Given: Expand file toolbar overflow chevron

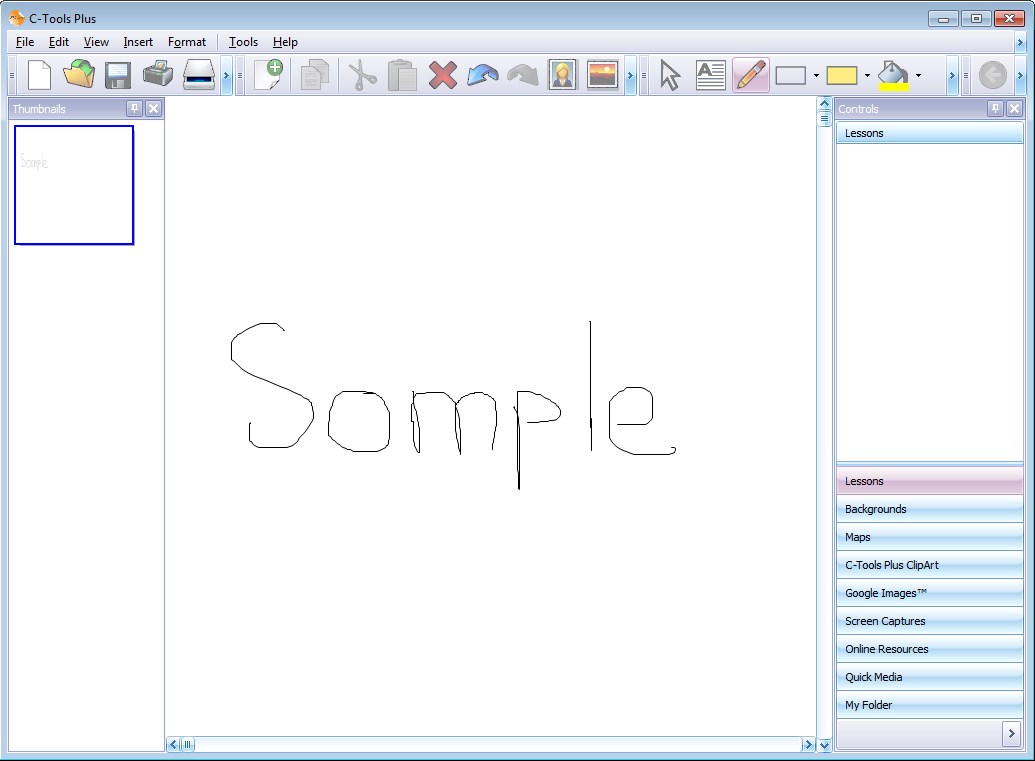Looking at the screenshot, I should (226, 76).
